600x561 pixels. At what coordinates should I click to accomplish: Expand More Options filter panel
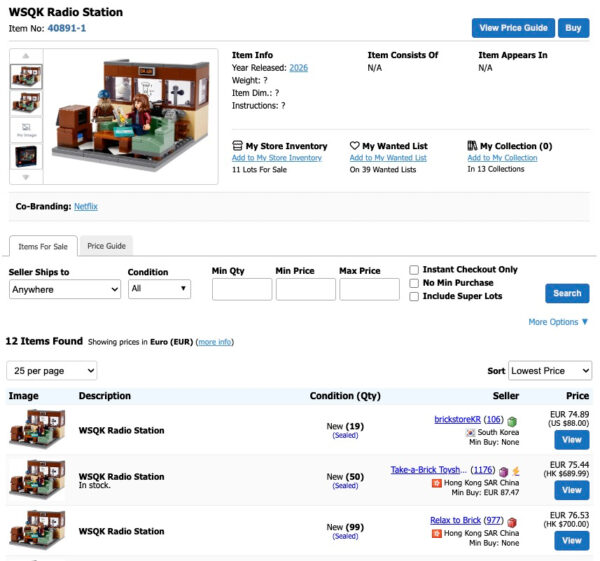558,322
